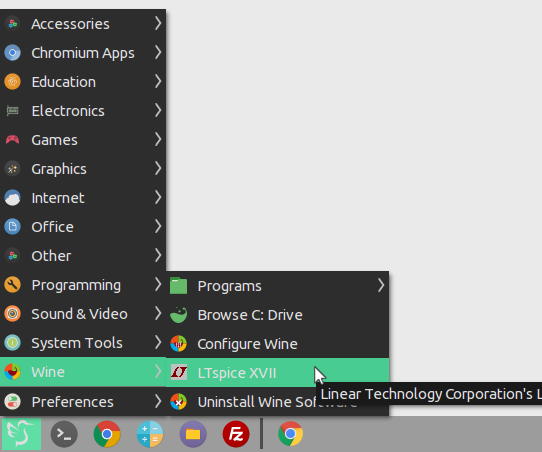
Task: Click the Internet cloud icon
Action: pyautogui.click(x=13, y=198)
